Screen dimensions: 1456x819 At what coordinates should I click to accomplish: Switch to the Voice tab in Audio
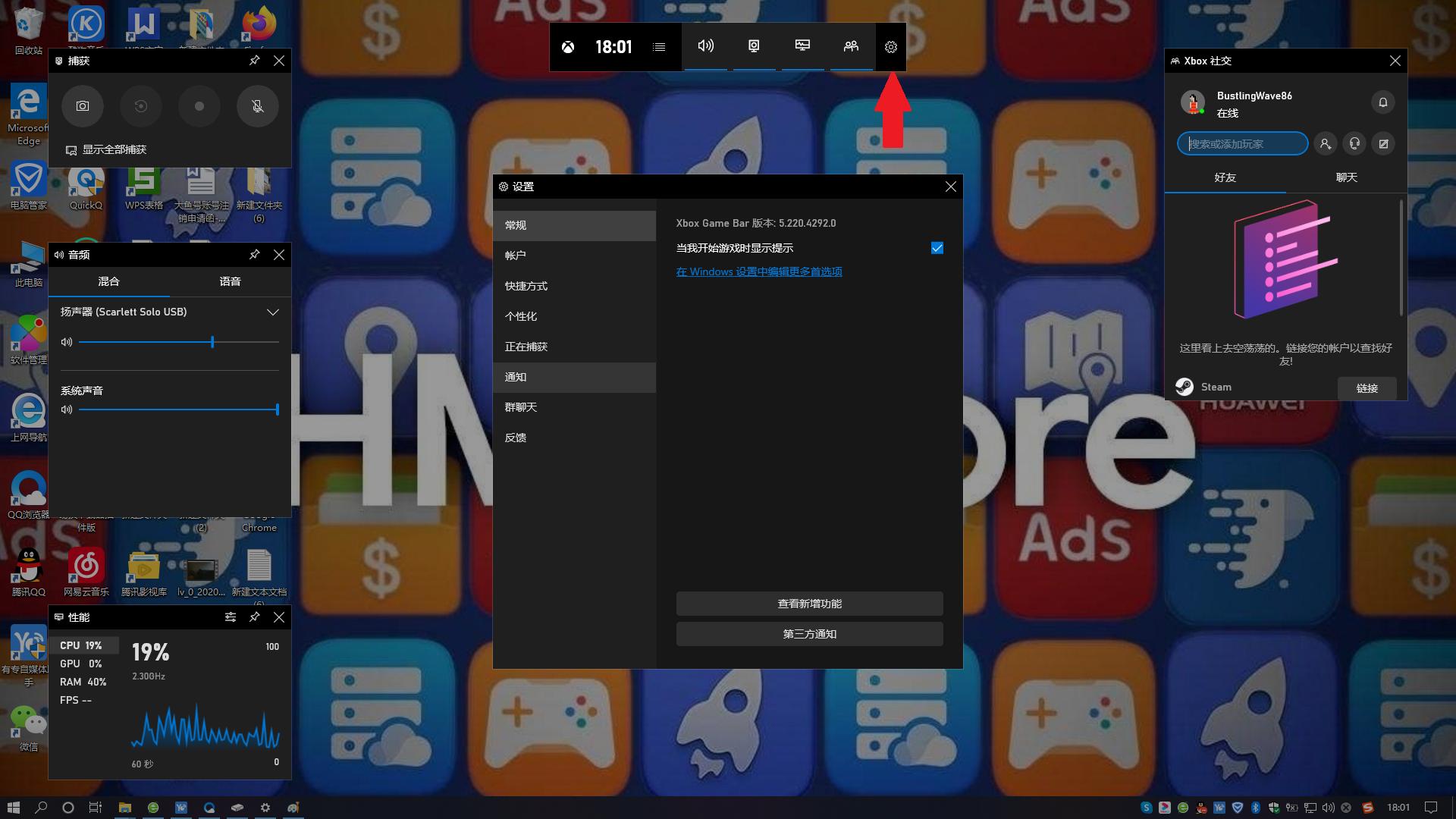point(230,281)
